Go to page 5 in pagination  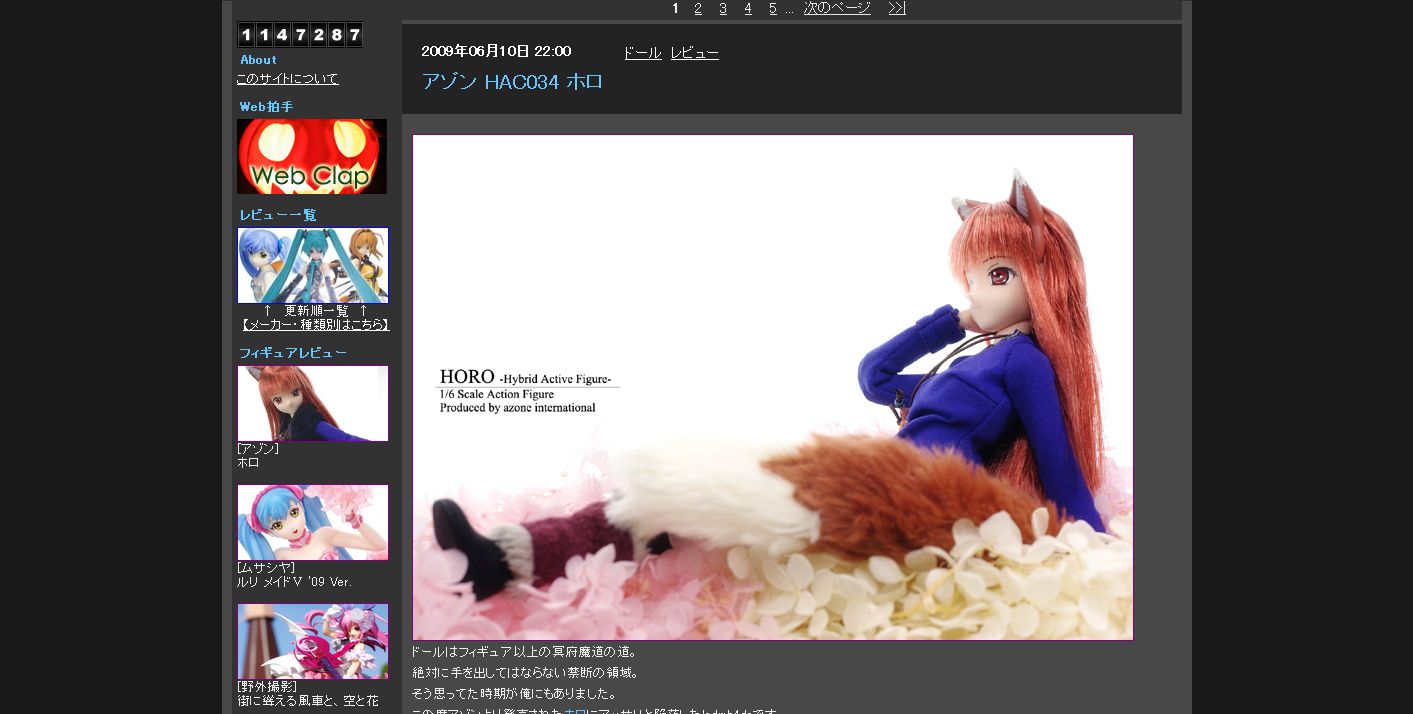773,8
